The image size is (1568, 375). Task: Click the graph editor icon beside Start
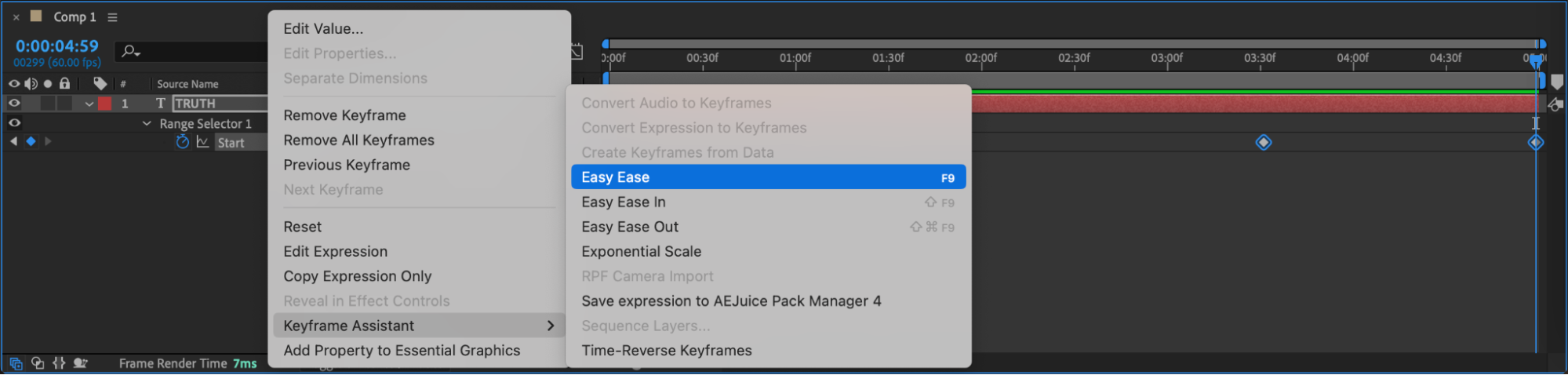coord(202,142)
